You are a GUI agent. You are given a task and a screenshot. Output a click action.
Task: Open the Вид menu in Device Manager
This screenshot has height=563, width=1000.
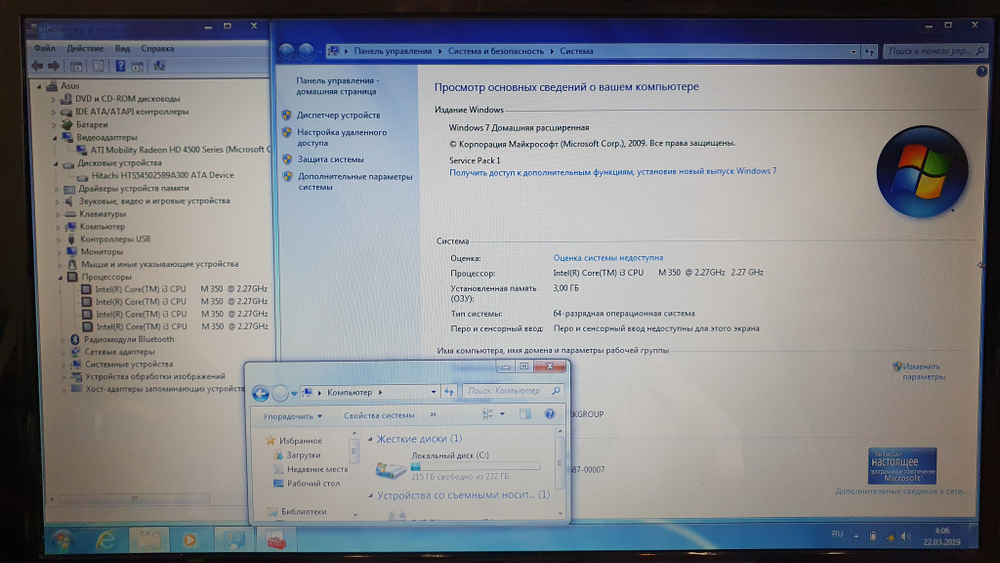point(123,48)
